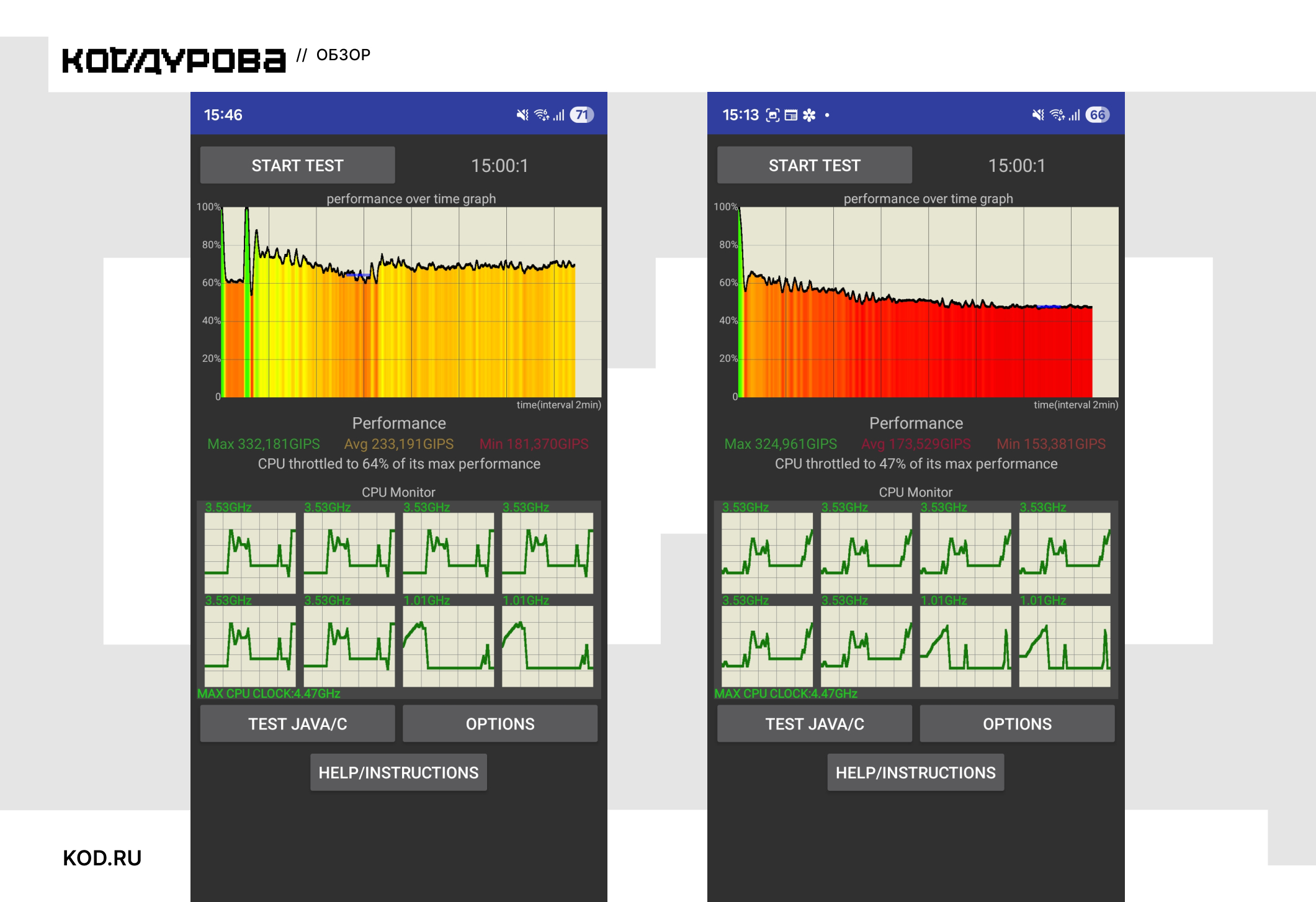Open TEST JAVA/C on the left phone
1316x902 pixels.
[297, 724]
